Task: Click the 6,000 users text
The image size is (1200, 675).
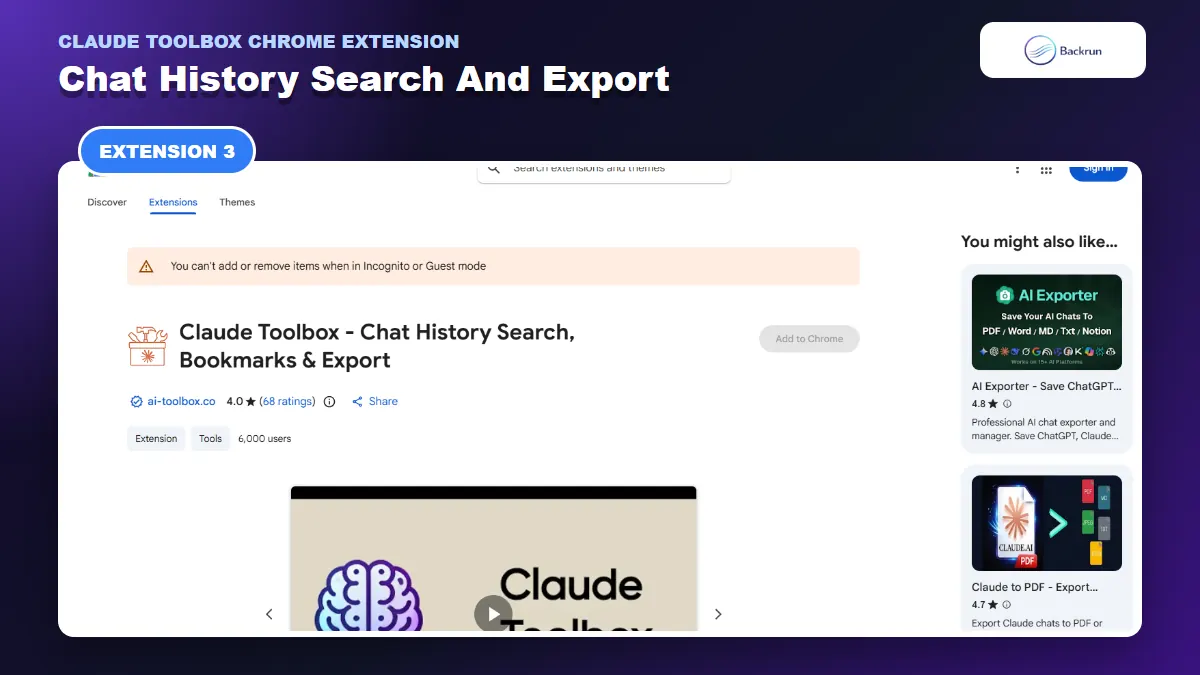Action: pos(265,438)
